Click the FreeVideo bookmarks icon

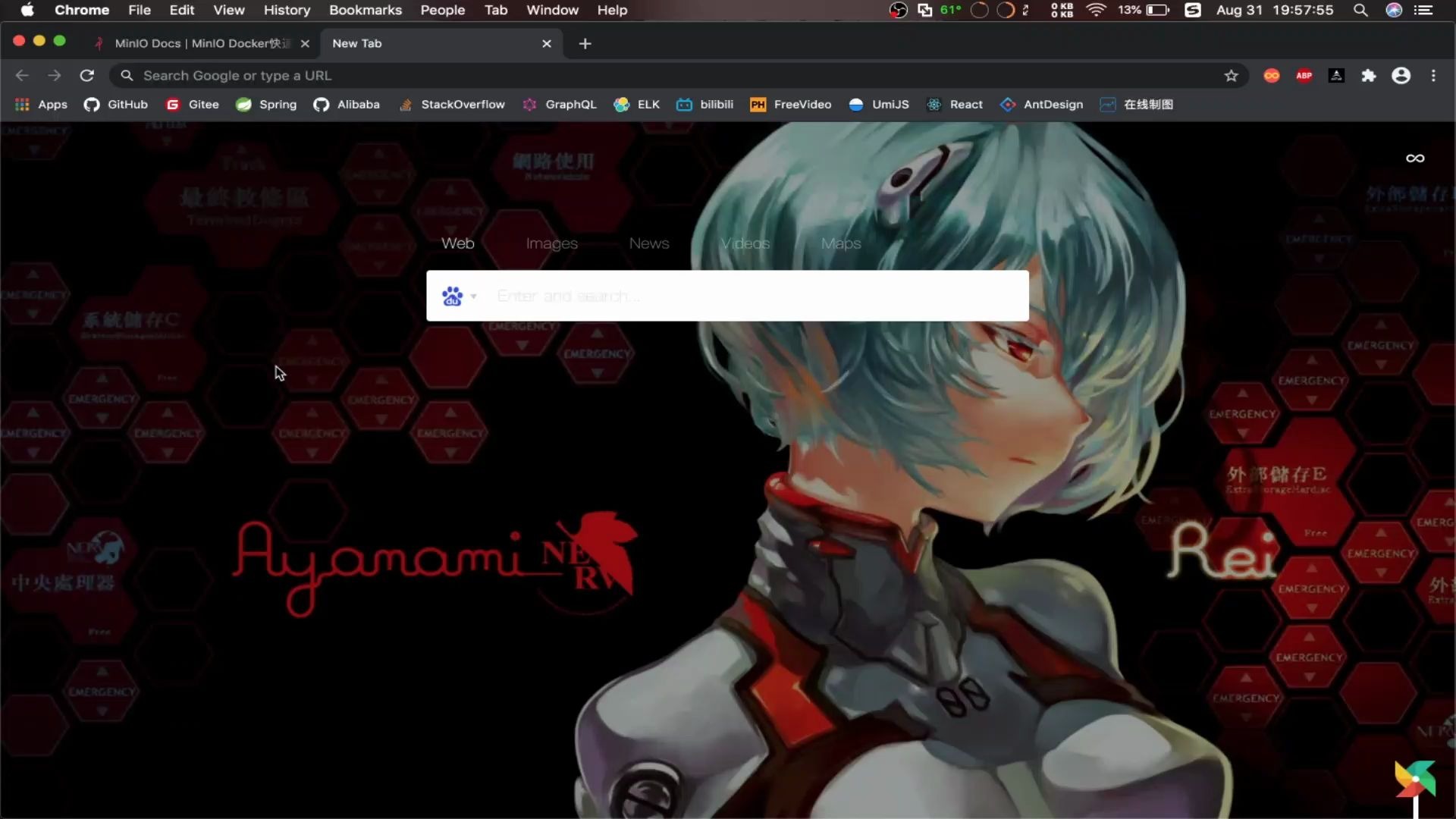(x=757, y=104)
